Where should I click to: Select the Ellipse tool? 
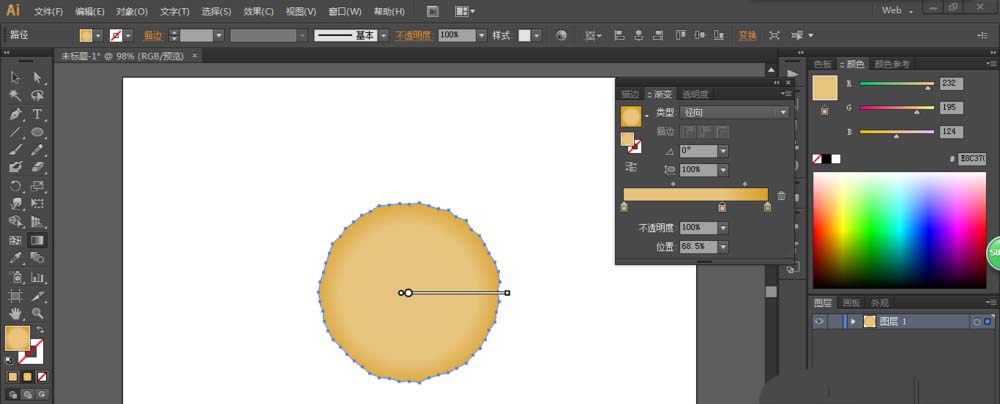tap(38, 132)
